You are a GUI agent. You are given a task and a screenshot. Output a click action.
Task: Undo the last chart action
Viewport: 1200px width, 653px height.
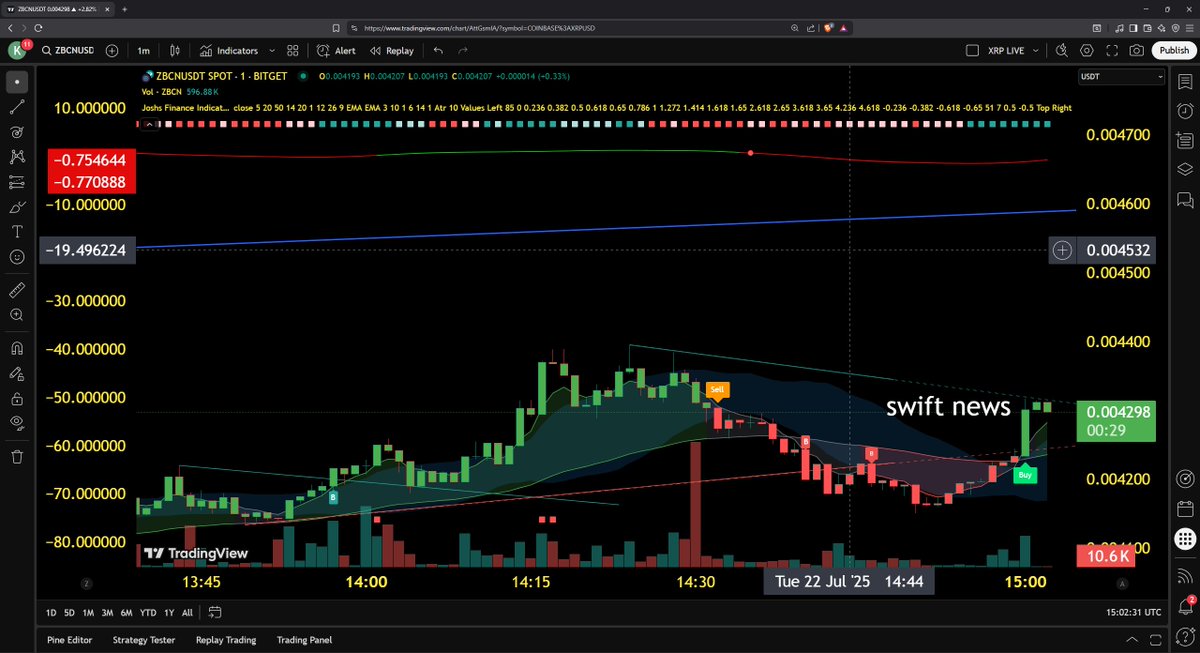coord(438,50)
